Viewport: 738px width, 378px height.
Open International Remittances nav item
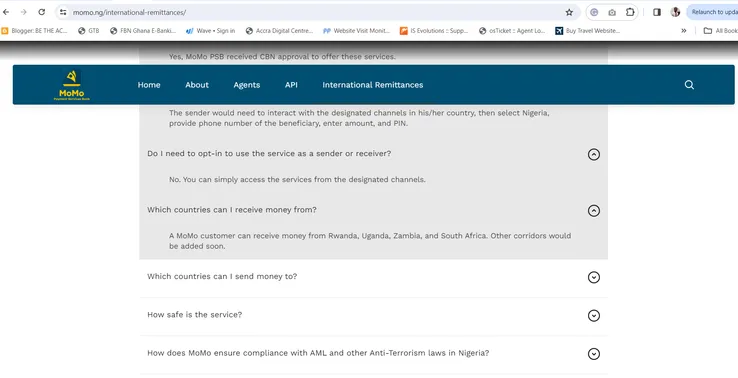[x=373, y=85]
